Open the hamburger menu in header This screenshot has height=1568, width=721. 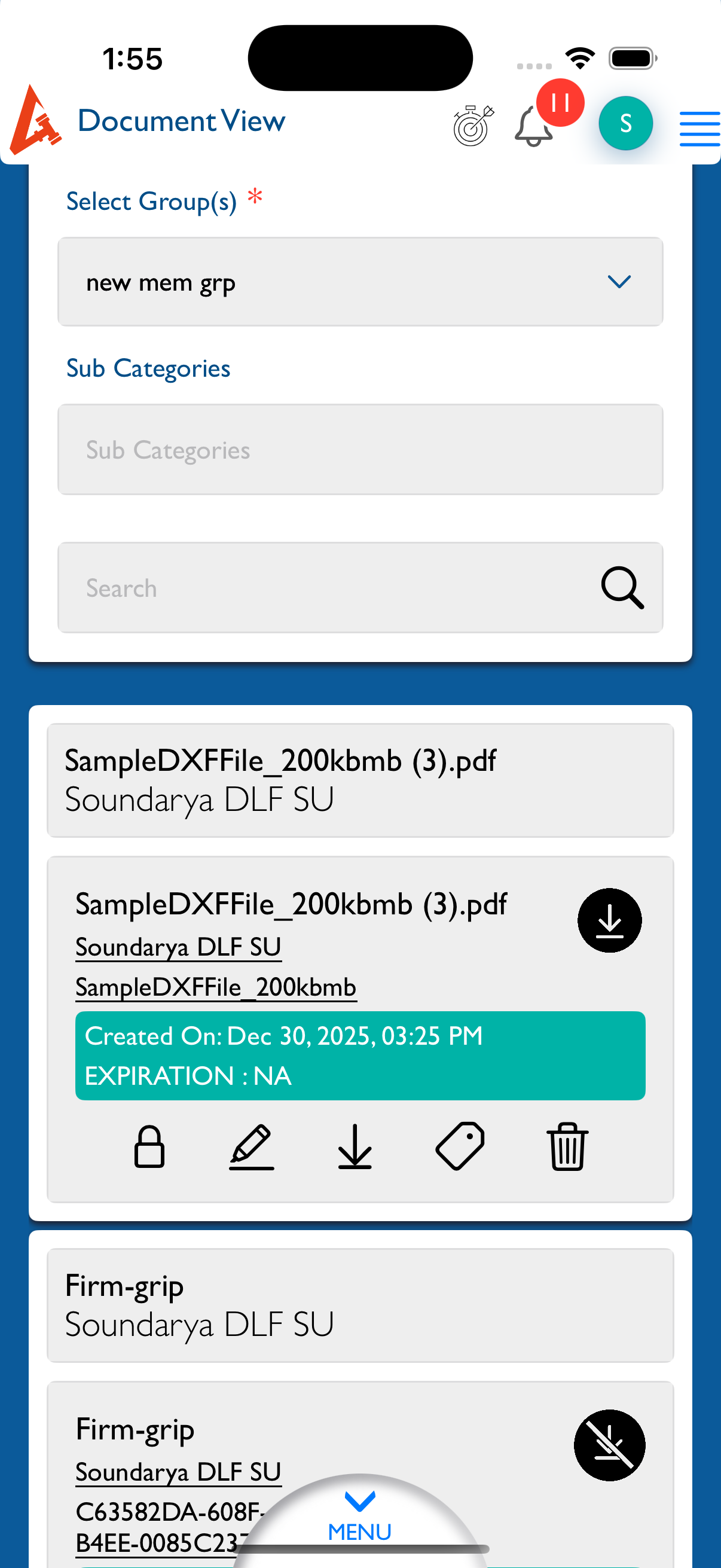tap(699, 129)
